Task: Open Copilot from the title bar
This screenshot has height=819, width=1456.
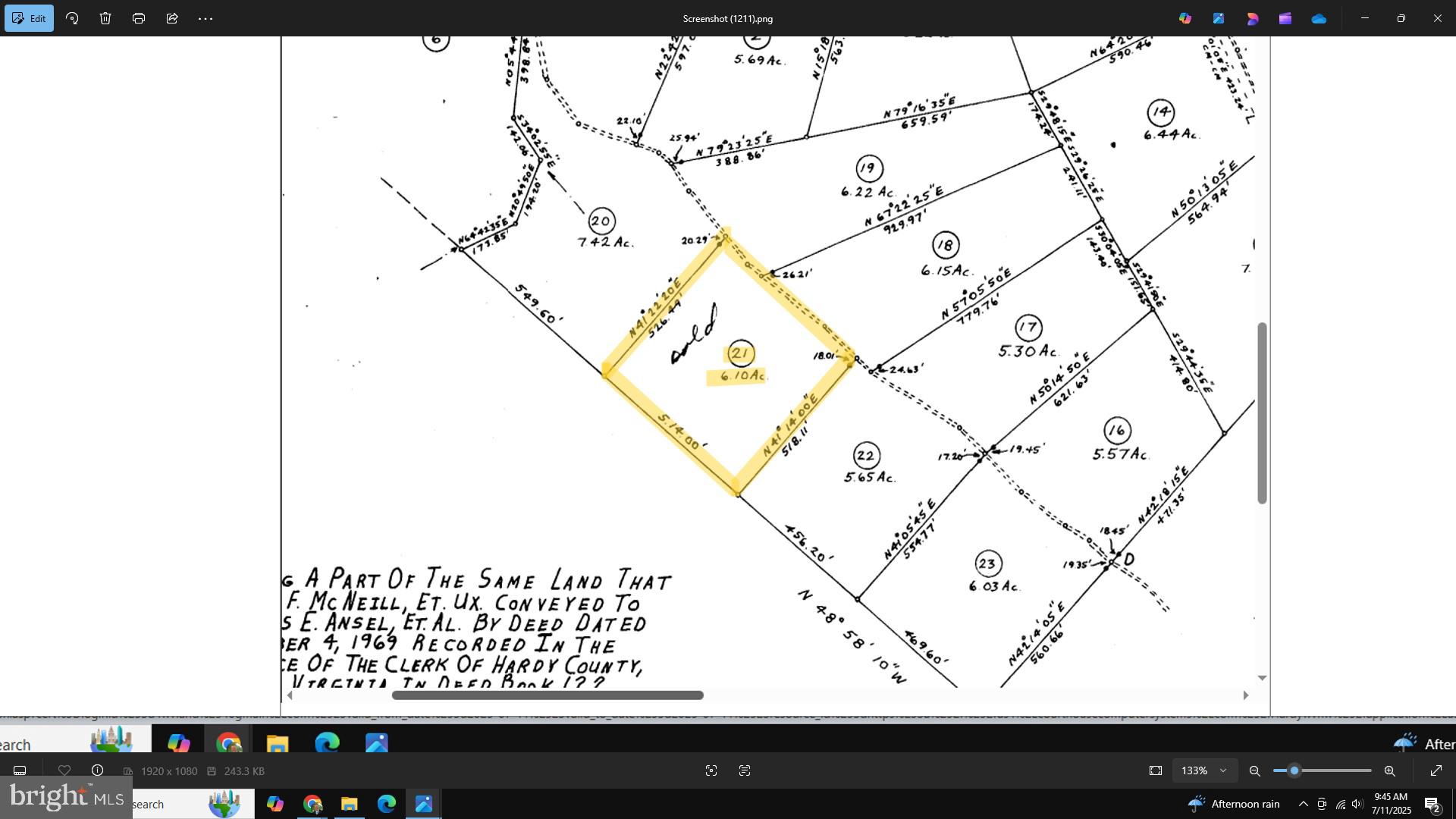Action: (1185, 17)
